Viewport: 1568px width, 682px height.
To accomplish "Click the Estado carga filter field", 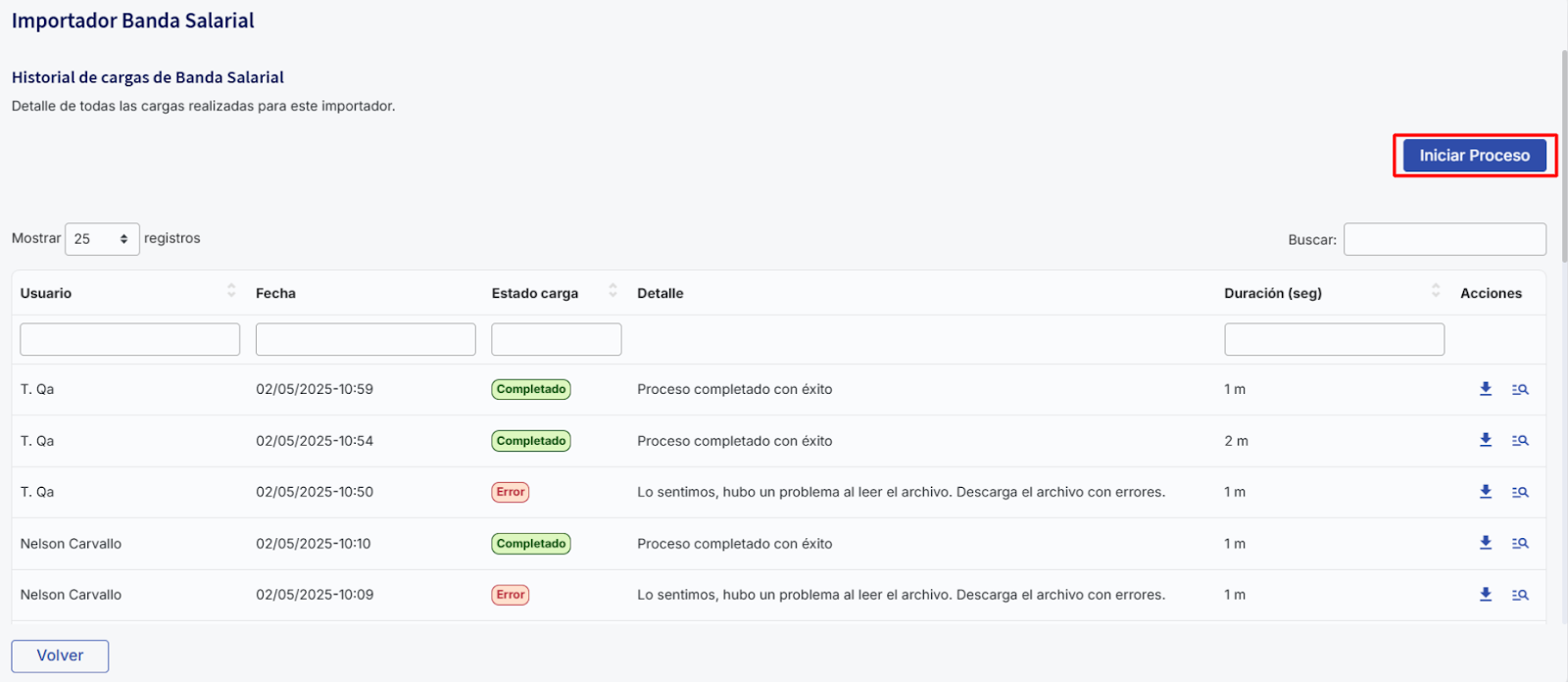I will coord(556,339).
